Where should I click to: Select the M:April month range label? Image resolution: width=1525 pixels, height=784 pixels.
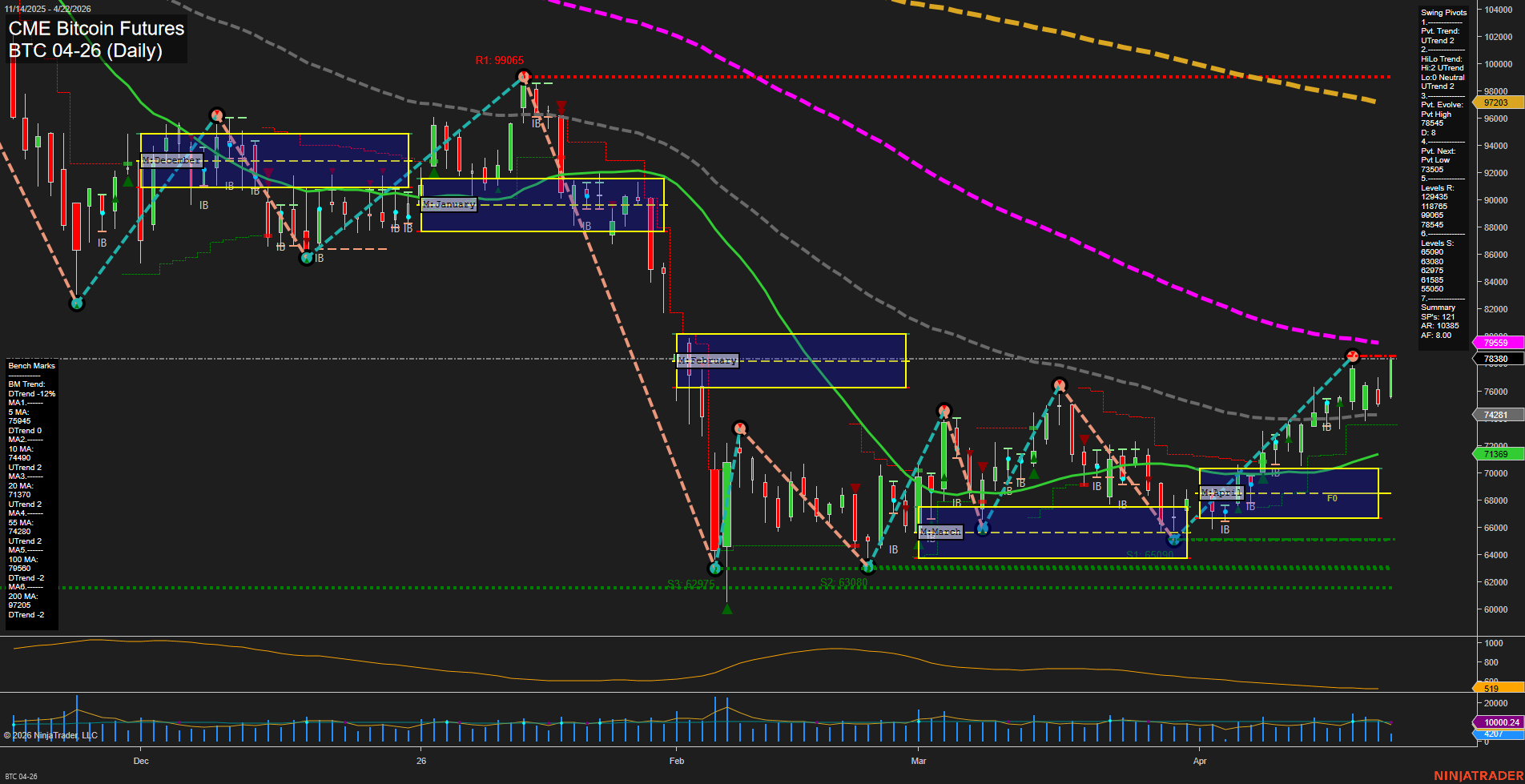1221,493
